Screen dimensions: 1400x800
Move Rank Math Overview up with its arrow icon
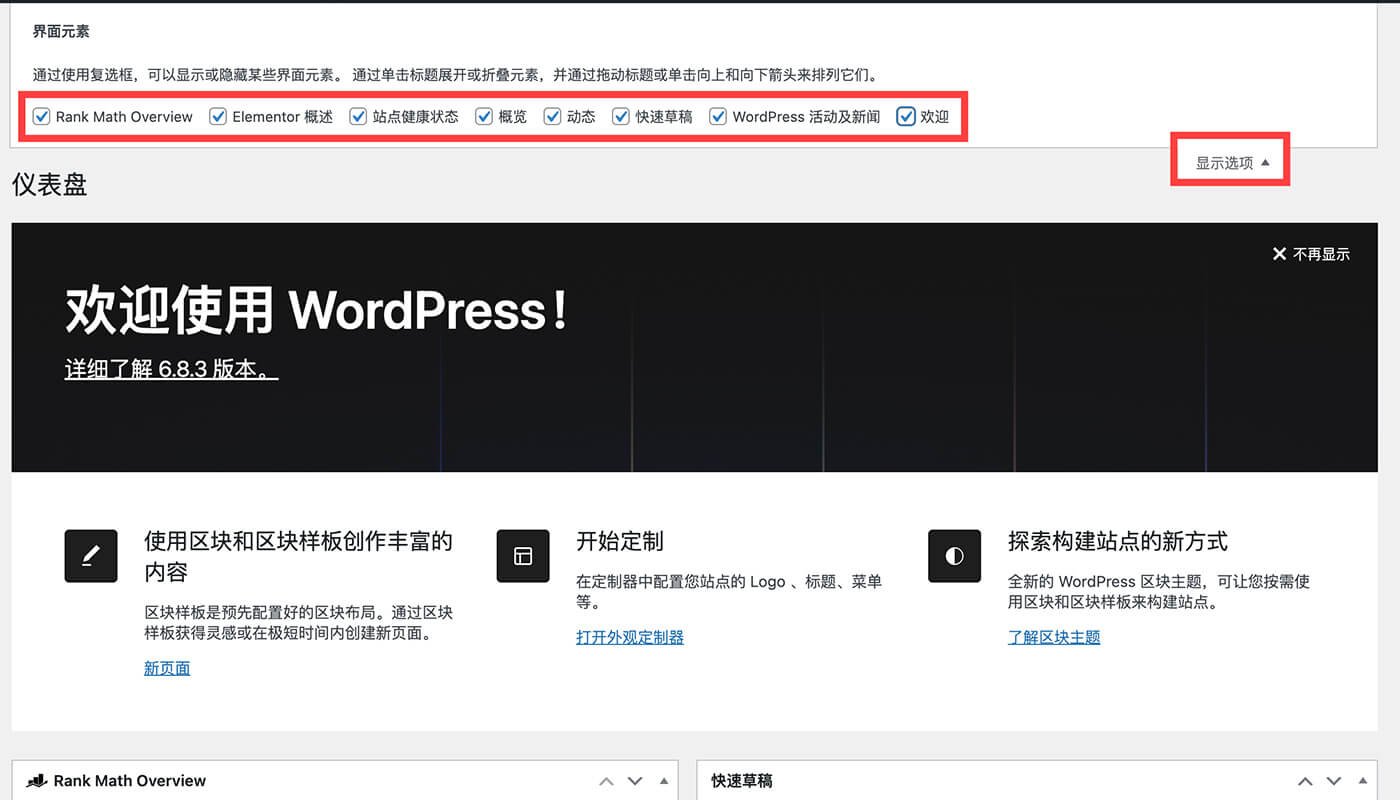[x=606, y=780]
